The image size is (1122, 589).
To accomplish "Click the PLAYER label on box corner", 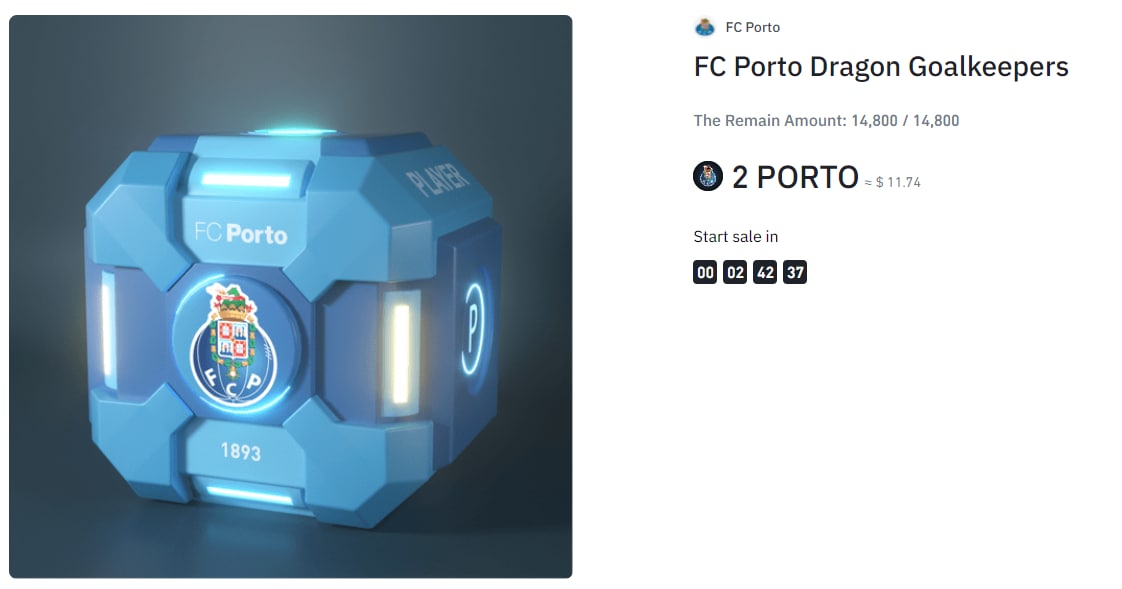I will tap(438, 180).
